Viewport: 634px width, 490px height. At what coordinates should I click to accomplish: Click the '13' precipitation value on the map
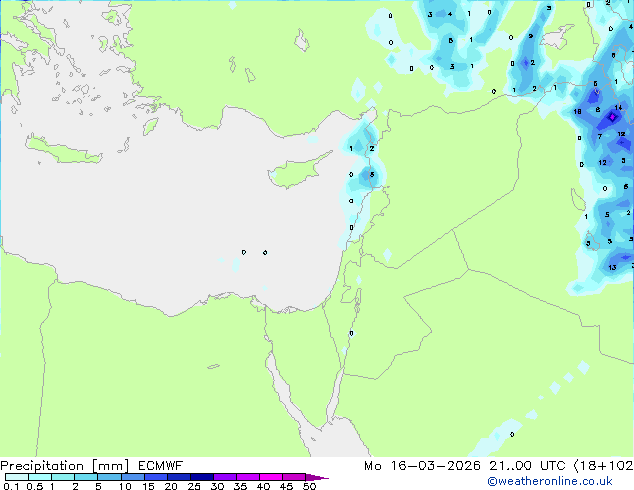[x=612, y=267]
